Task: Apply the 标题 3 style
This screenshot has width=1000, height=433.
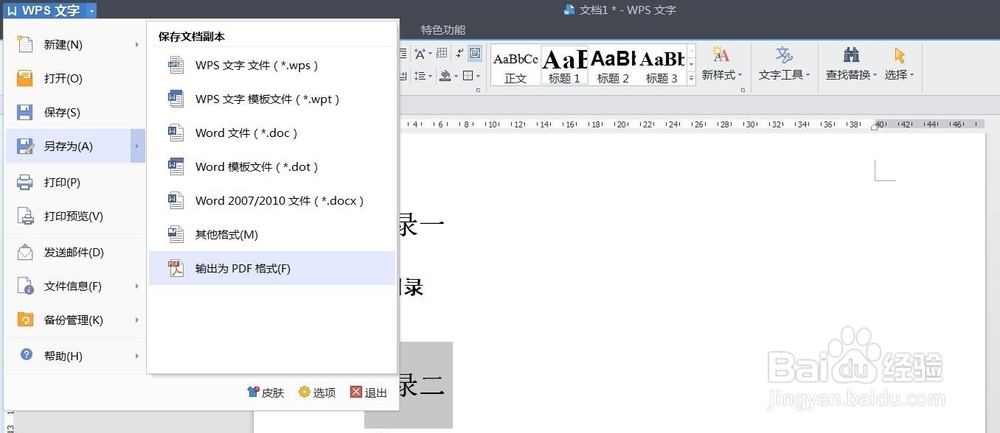Action: click(661, 65)
